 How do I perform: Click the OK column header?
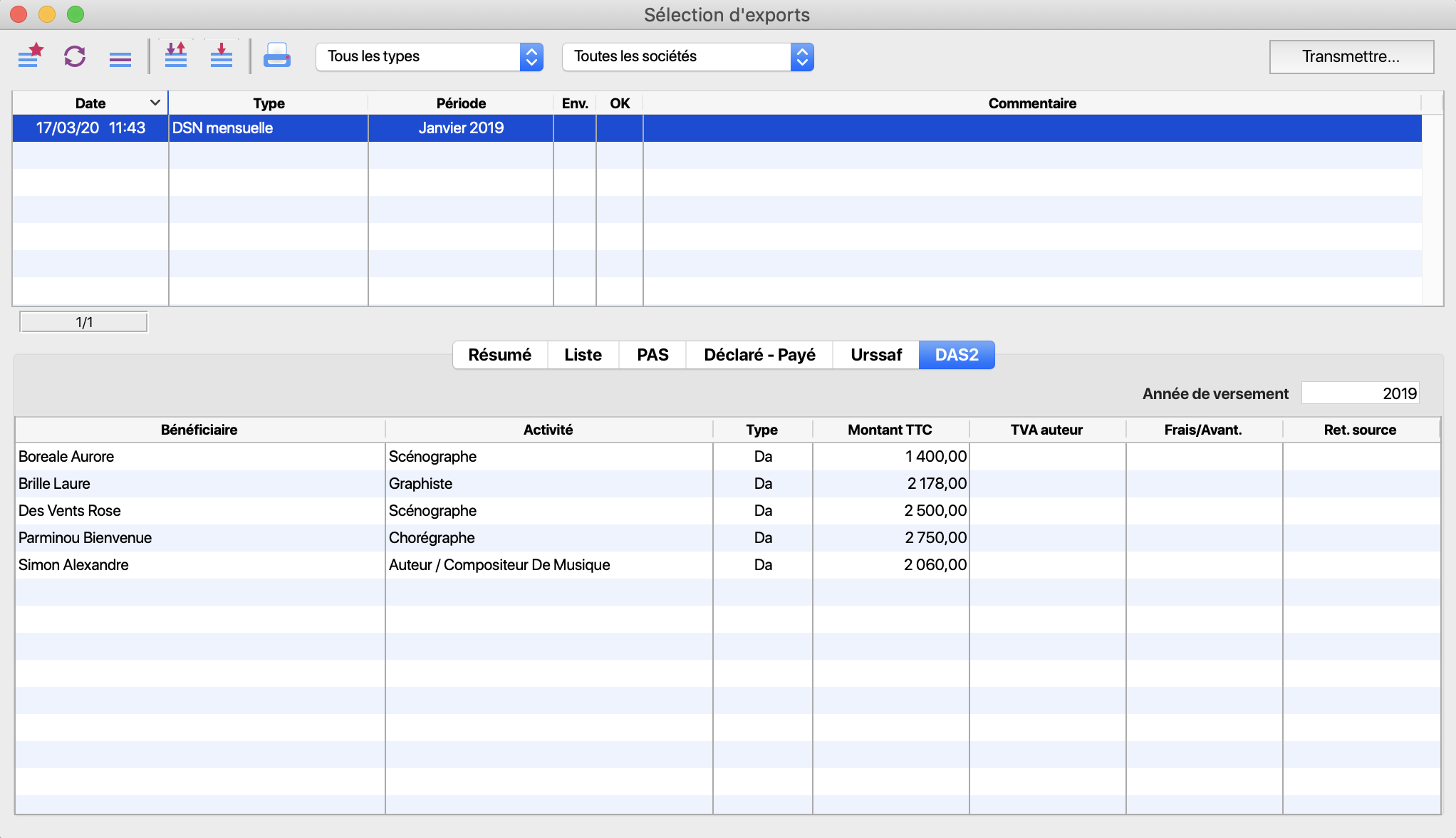[620, 103]
